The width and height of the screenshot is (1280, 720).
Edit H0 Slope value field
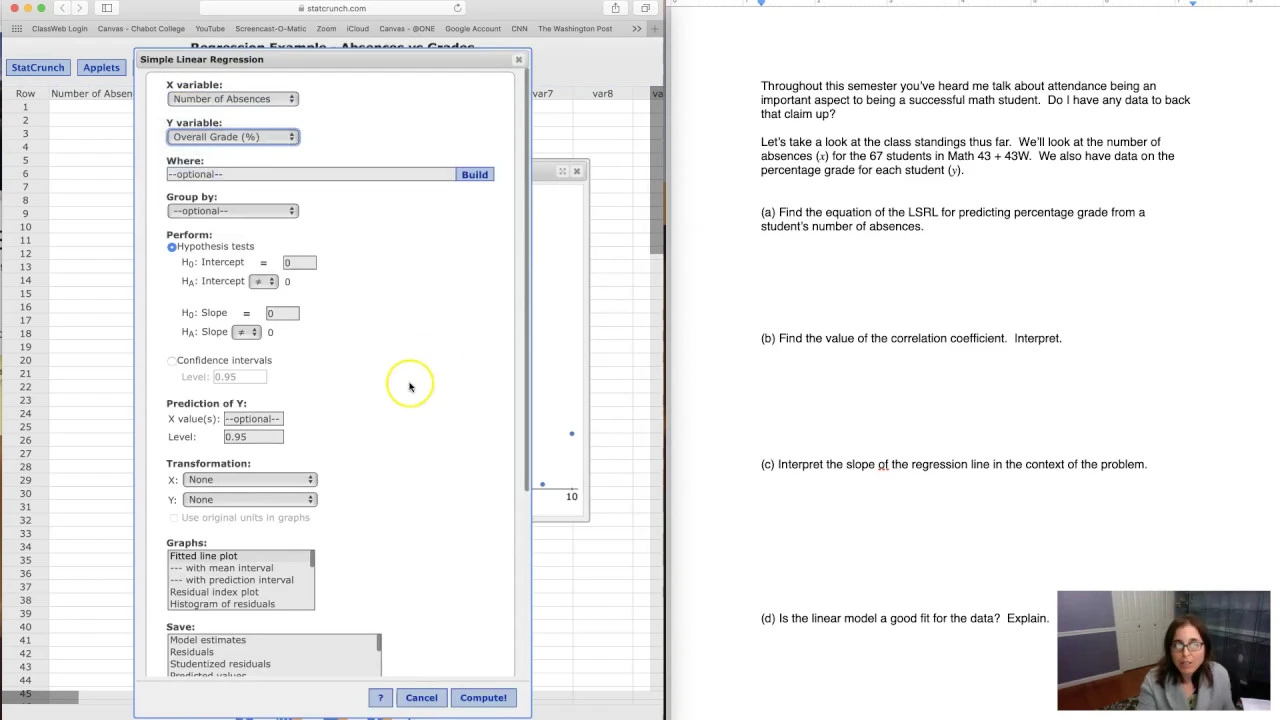pos(282,314)
